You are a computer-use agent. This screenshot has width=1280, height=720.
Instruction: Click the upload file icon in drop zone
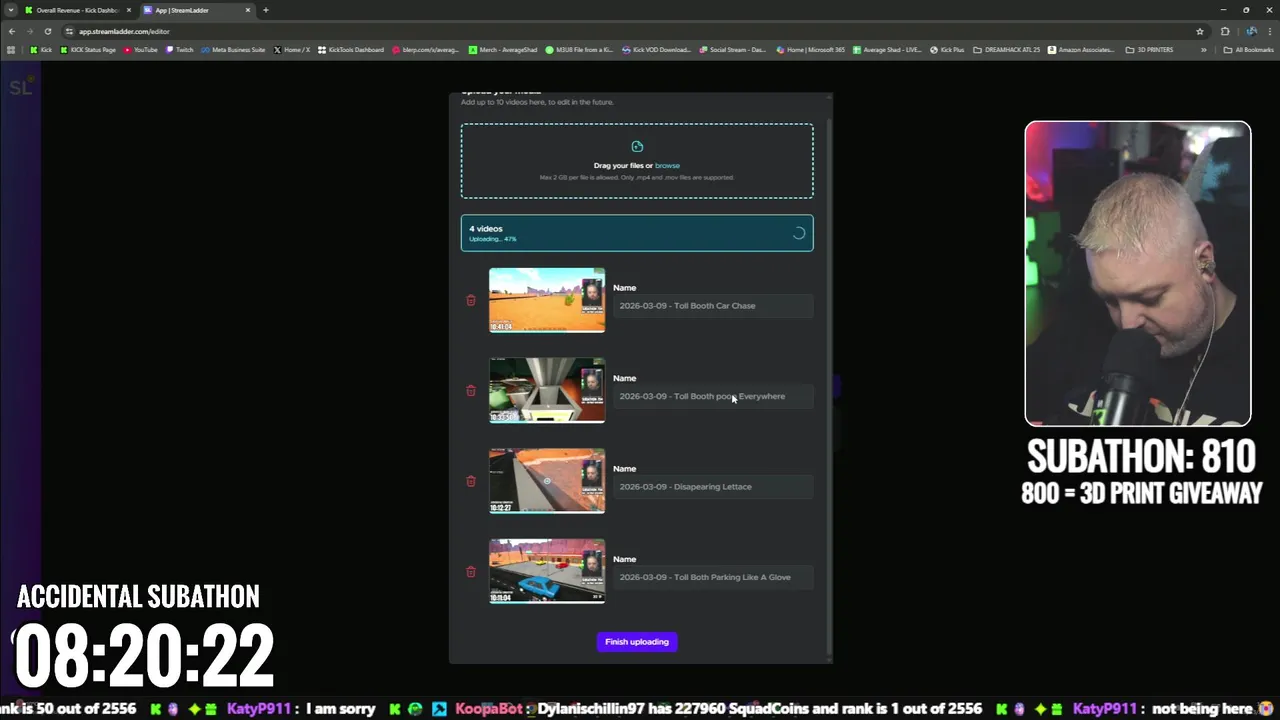[x=637, y=147]
